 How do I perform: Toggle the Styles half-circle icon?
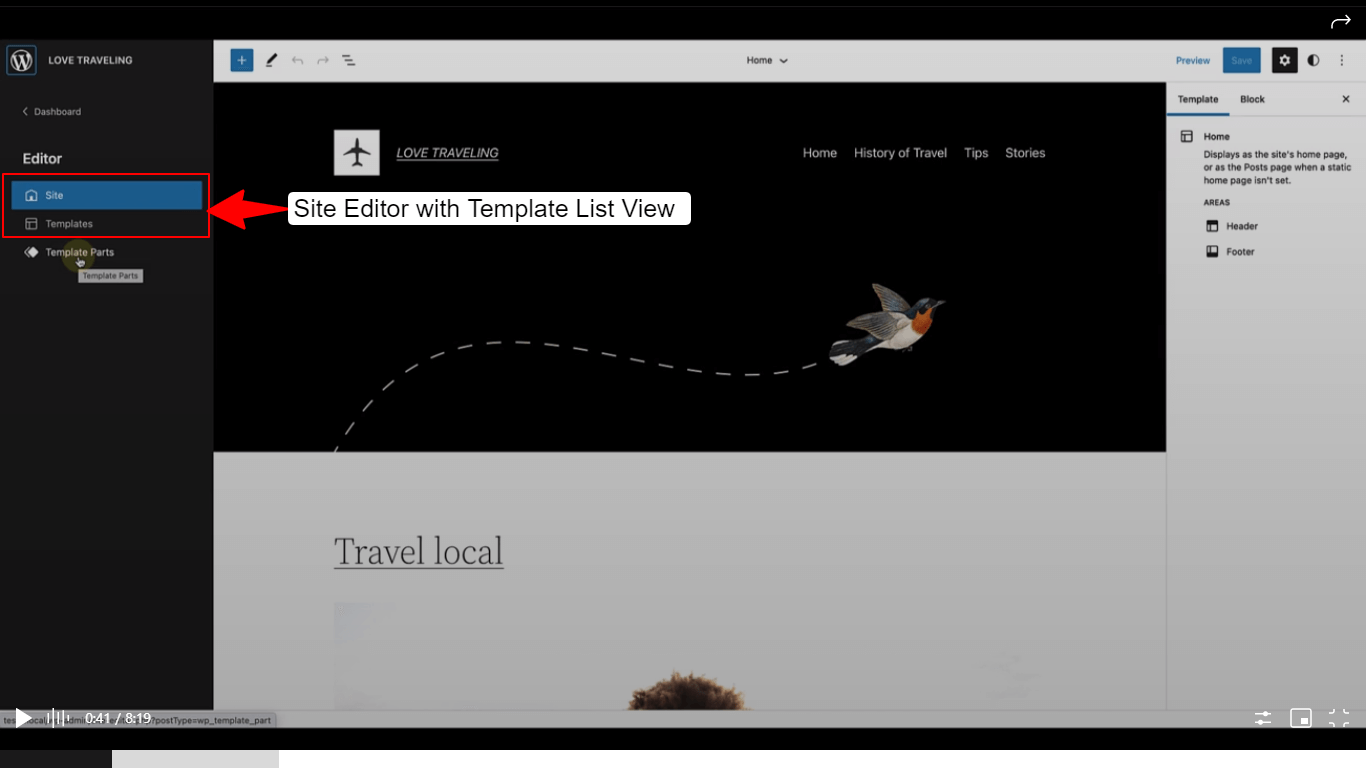[x=1313, y=60]
